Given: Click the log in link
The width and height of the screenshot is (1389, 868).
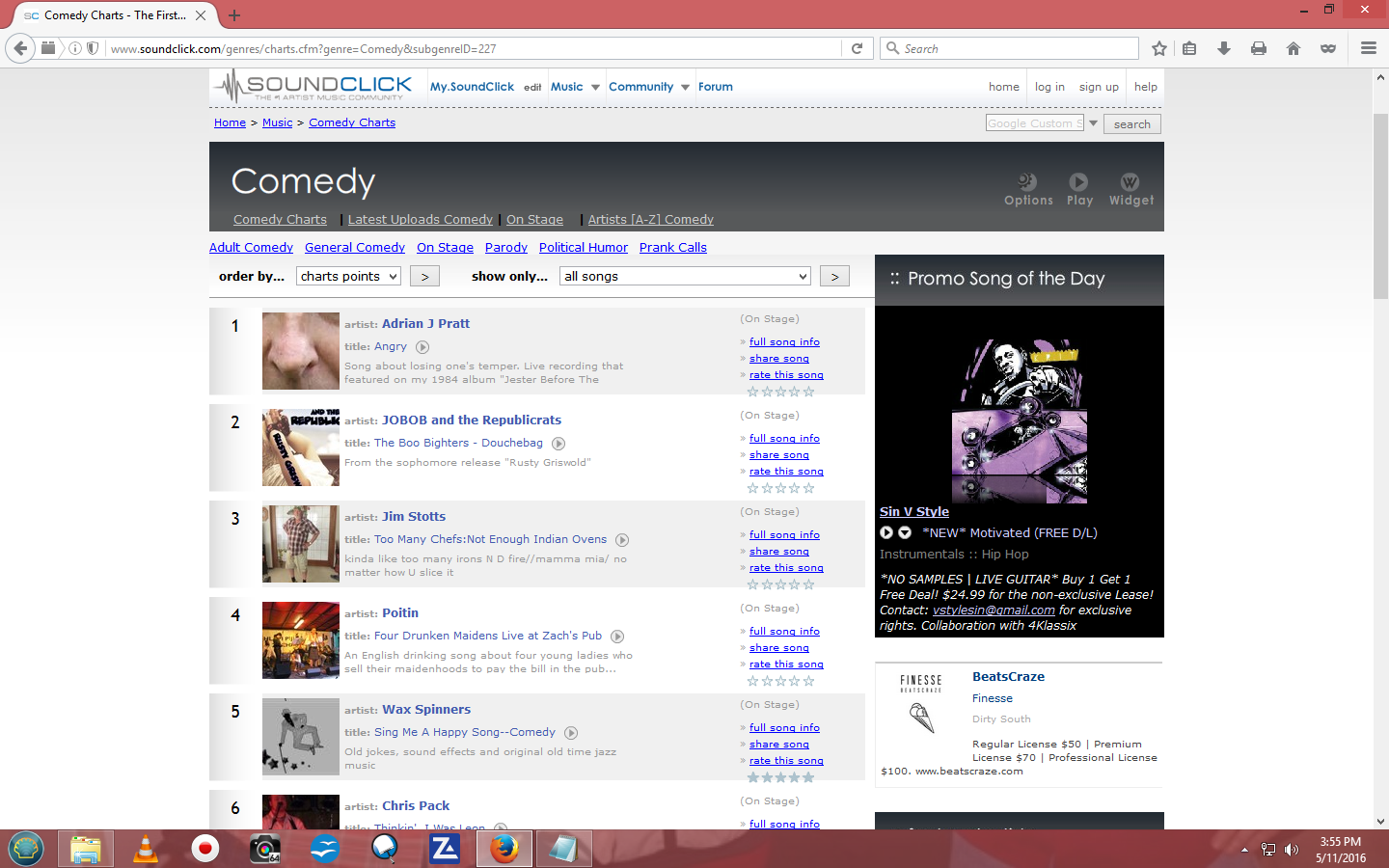Looking at the screenshot, I should pyautogui.click(x=1049, y=87).
